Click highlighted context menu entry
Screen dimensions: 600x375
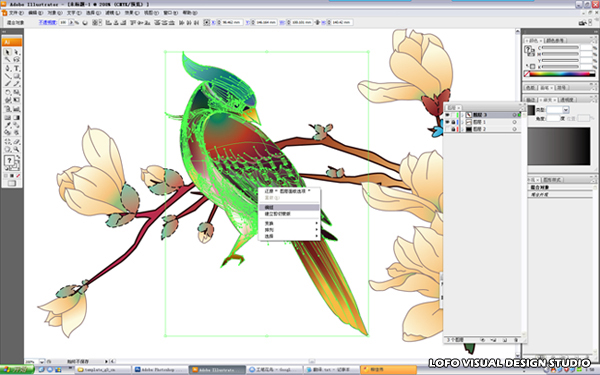pyautogui.click(x=289, y=207)
